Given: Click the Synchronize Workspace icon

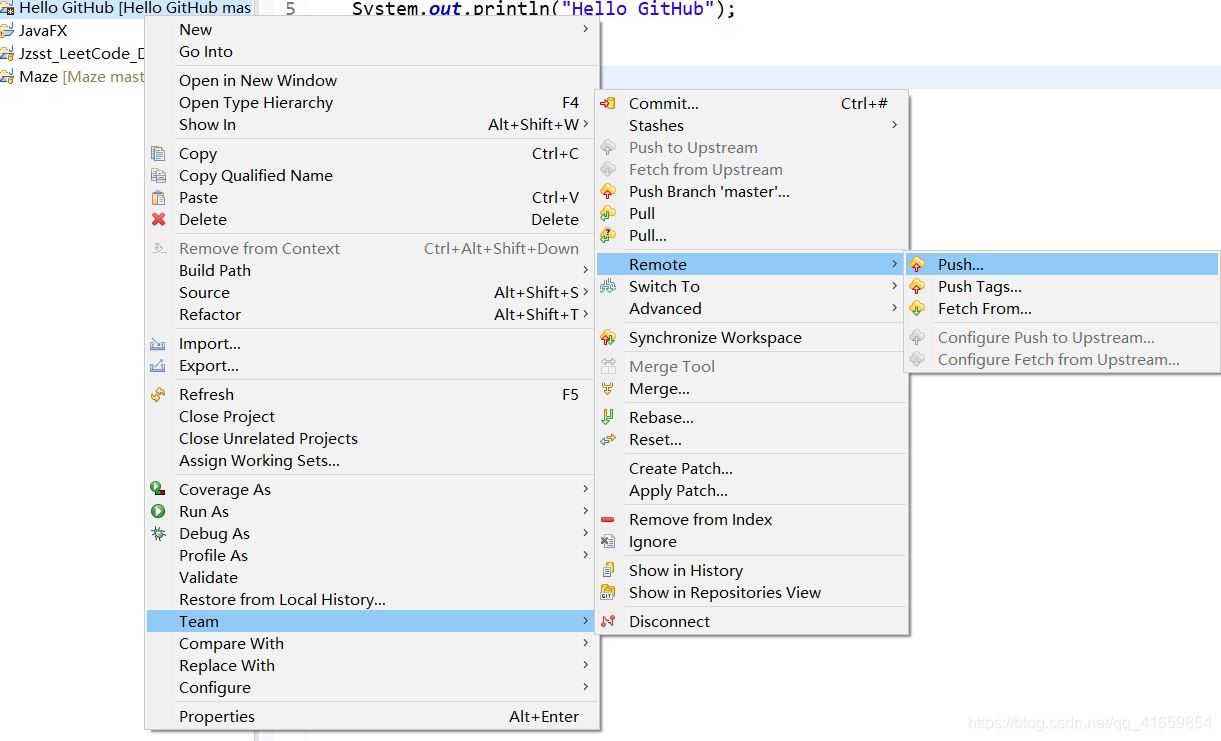Looking at the screenshot, I should coord(607,337).
